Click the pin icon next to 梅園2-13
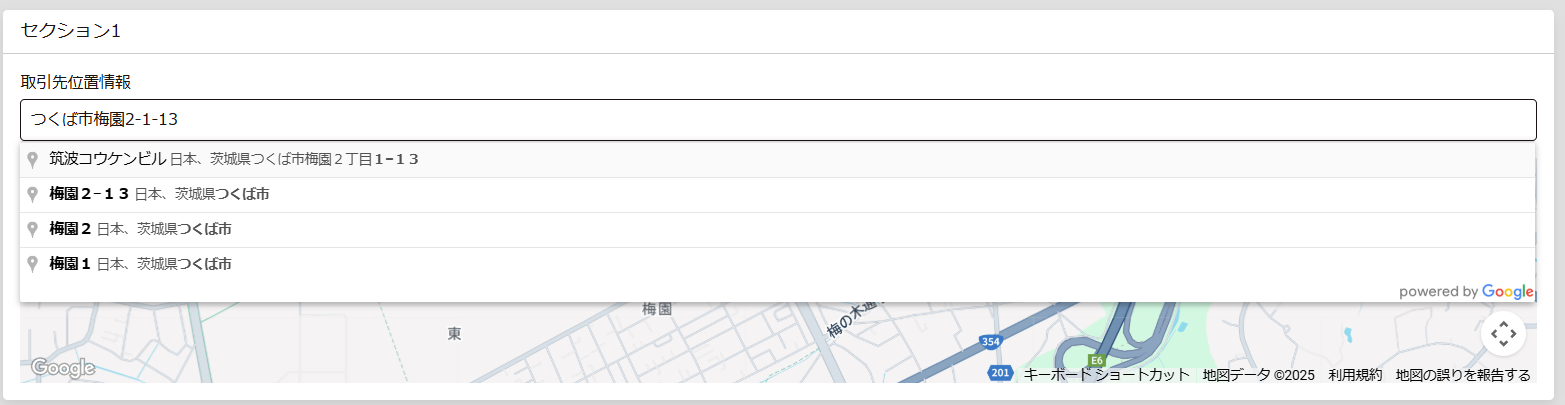Image resolution: width=1565 pixels, height=405 pixels. pyautogui.click(x=32, y=195)
